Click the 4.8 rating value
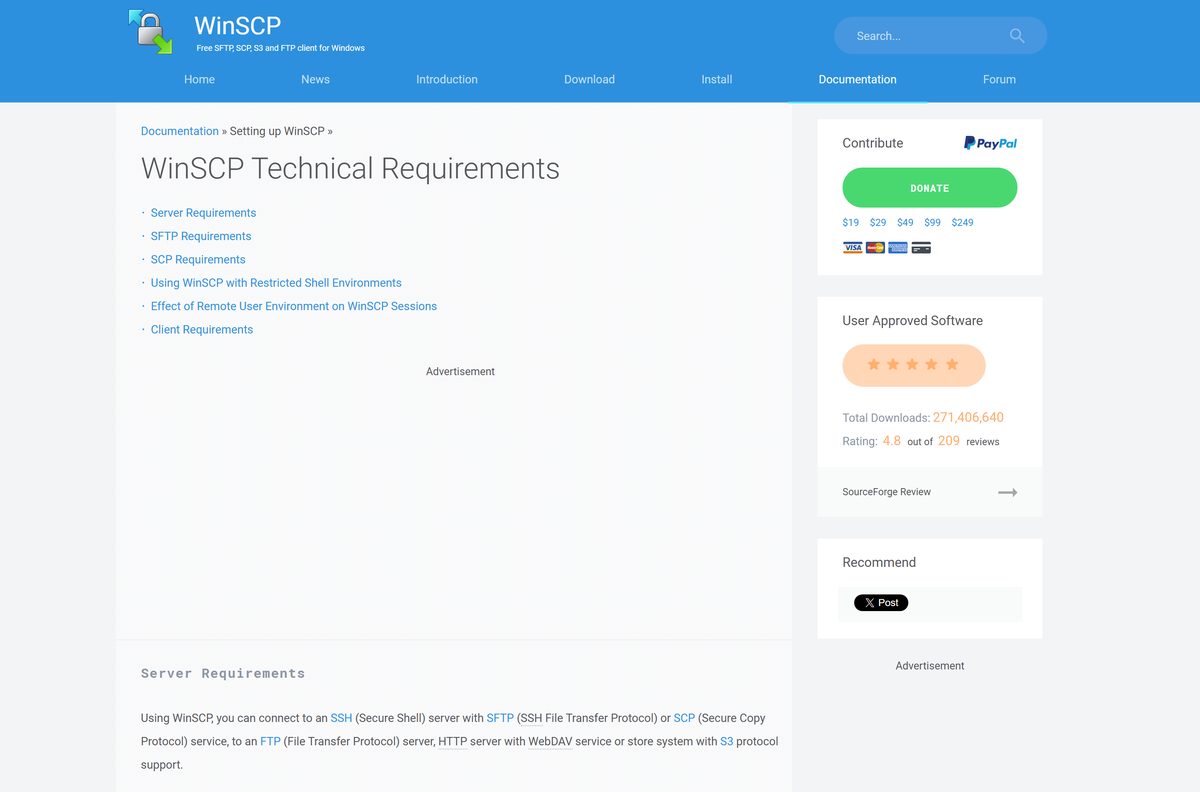1200x792 pixels. tap(891, 440)
